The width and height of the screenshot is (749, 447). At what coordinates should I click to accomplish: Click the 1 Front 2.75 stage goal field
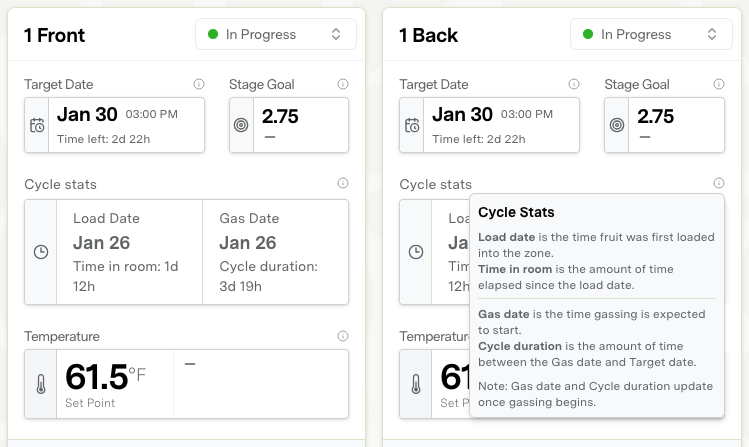[x=300, y=124]
